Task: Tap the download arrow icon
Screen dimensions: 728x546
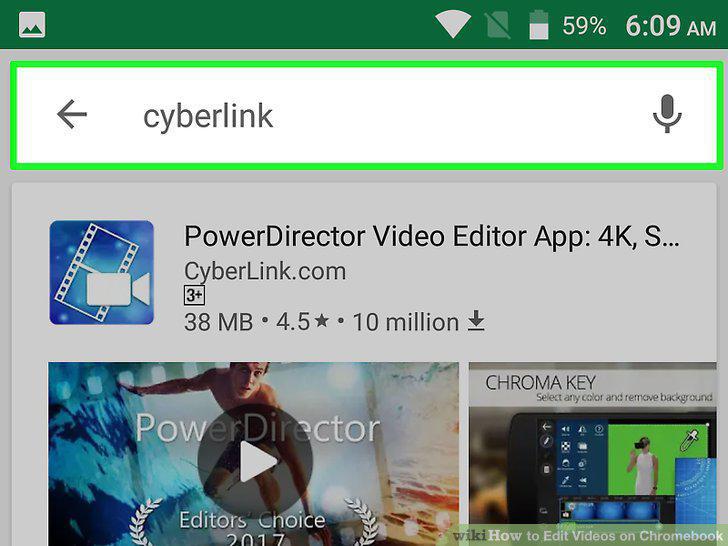Action: (476, 321)
